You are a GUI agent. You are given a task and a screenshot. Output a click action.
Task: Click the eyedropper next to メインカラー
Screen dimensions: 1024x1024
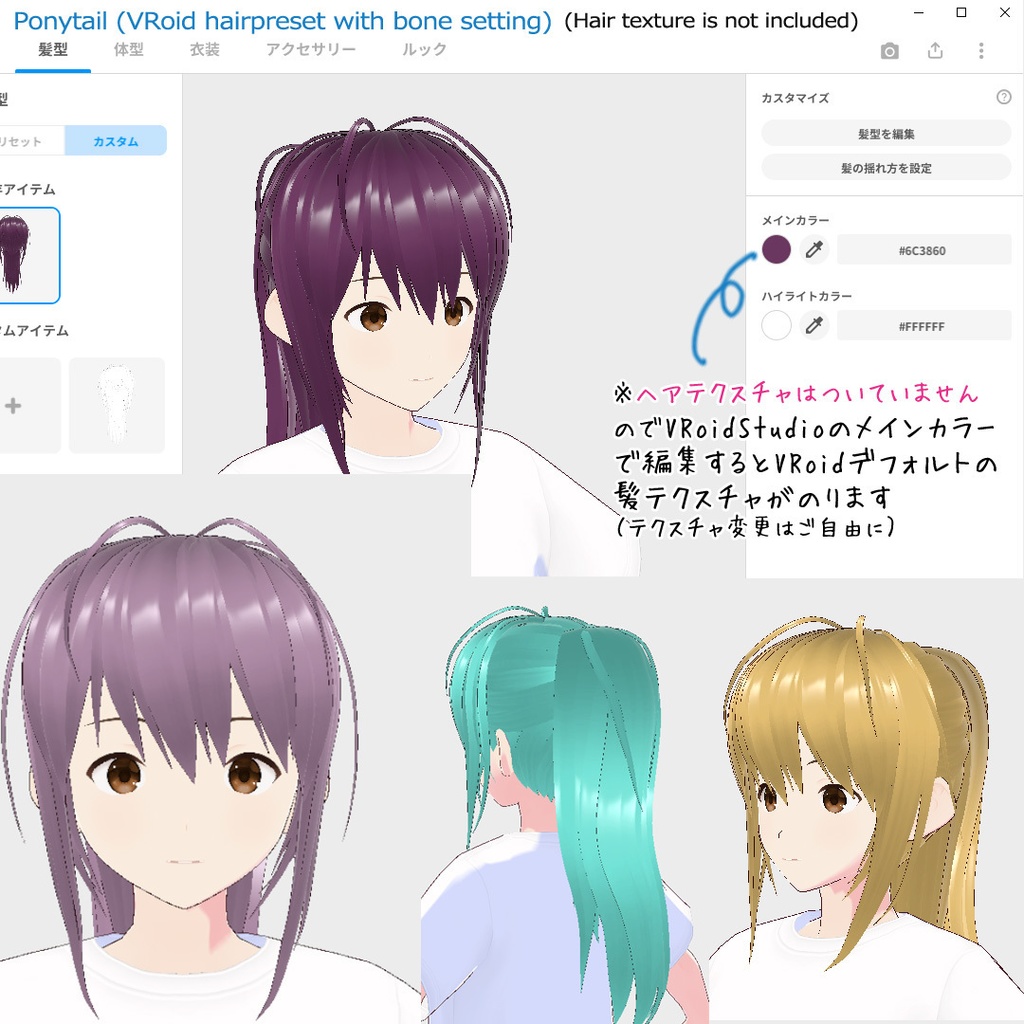click(x=814, y=249)
